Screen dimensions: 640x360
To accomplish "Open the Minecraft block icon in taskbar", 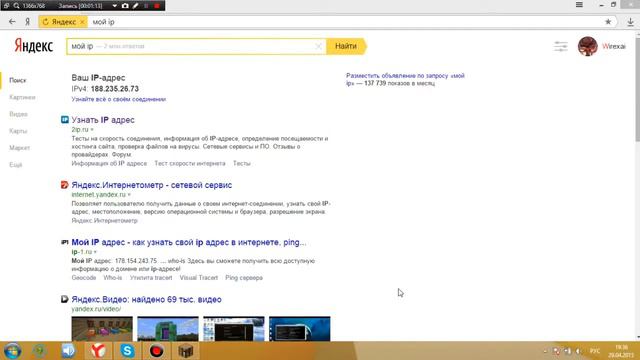I will 185,351.
